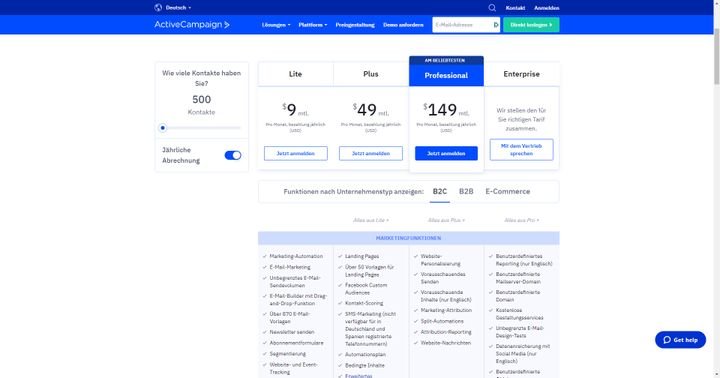Click the ActiveCampaign logo
This screenshot has width=720, height=378.
(x=192, y=24)
